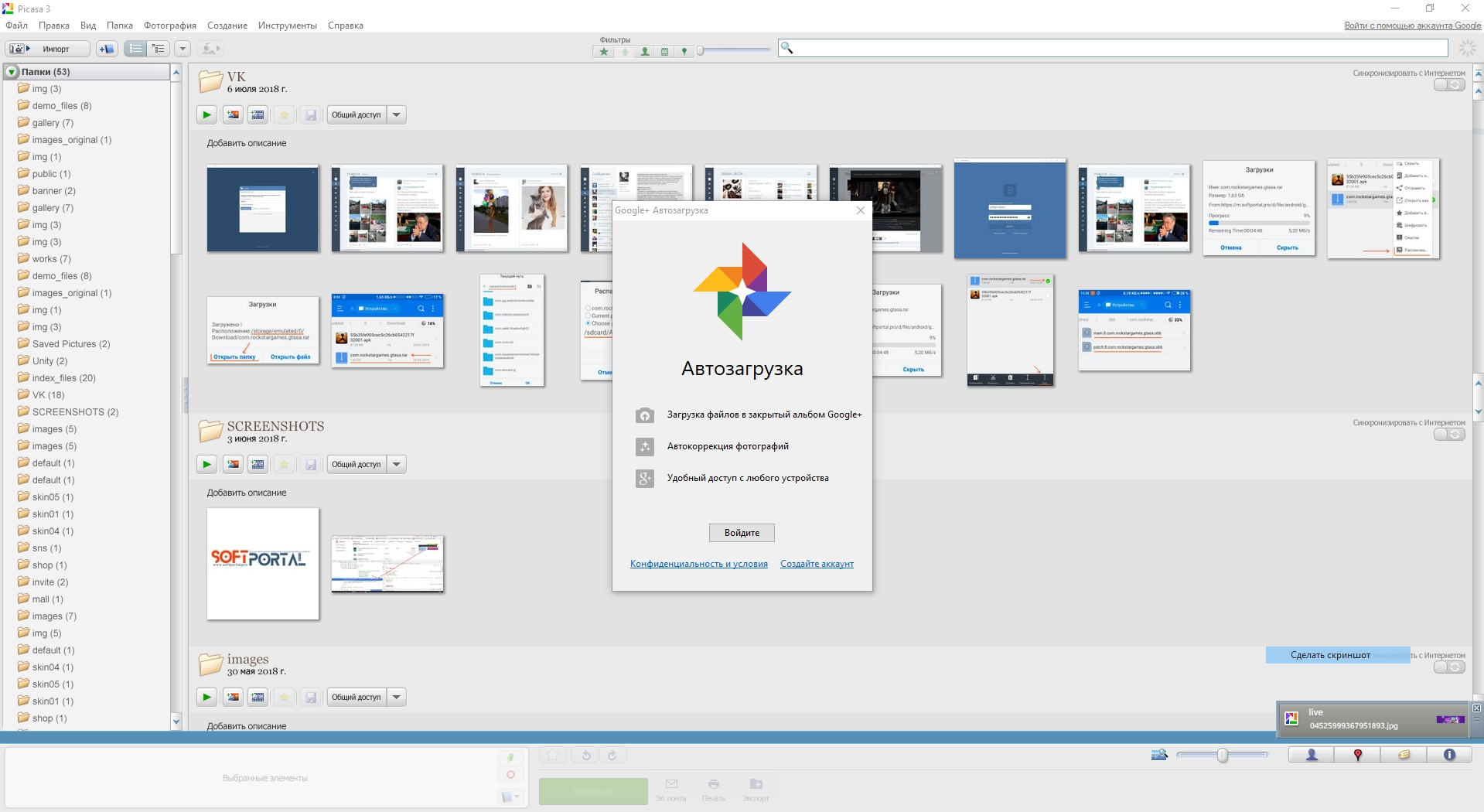Play slideshow for the VK folder
The image size is (1484, 812).
(206, 115)
